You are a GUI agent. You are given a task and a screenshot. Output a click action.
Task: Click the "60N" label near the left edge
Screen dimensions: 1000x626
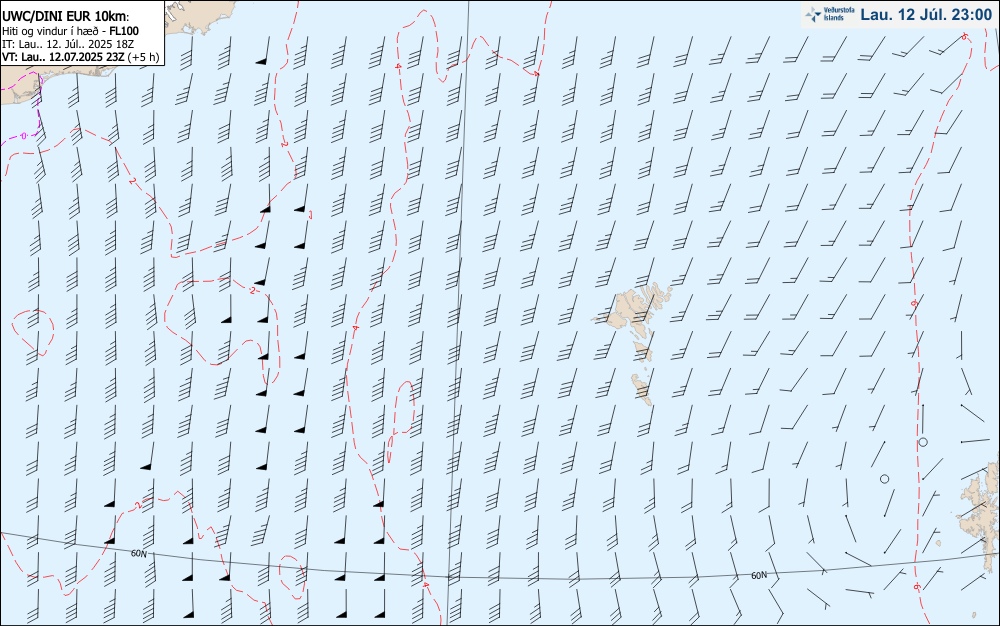(138, 553)
